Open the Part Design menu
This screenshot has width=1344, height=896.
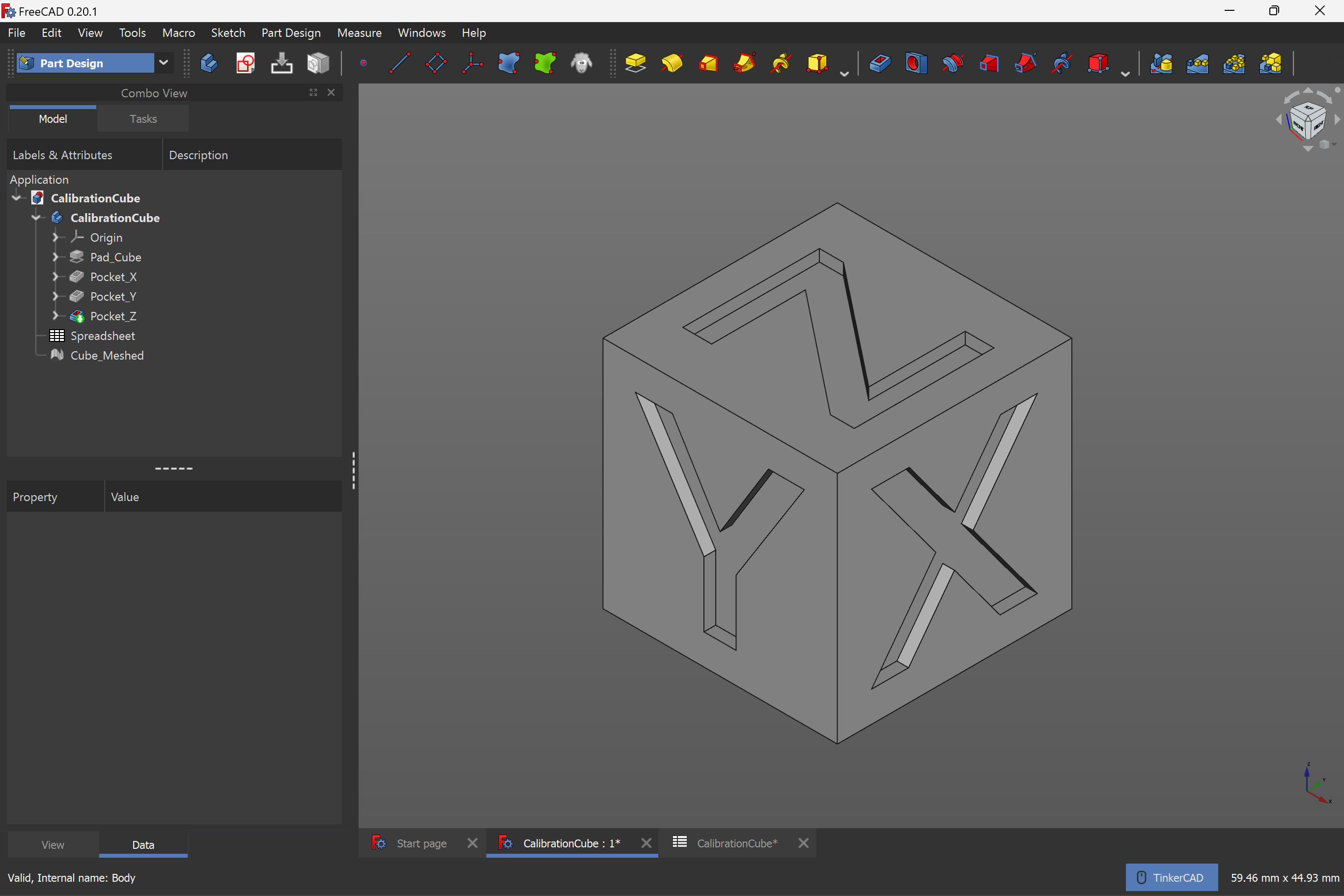(291, 32)
